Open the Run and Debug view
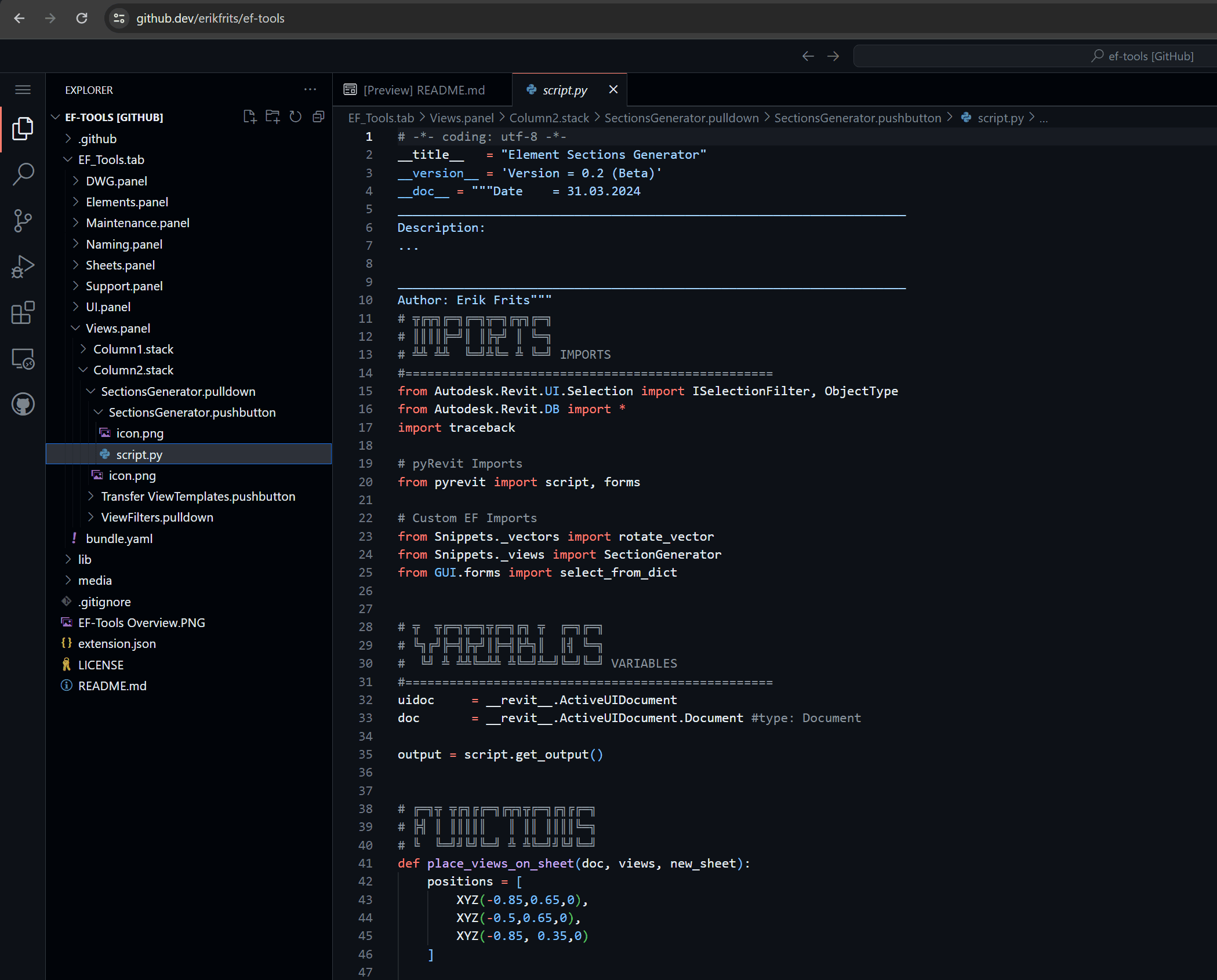This screenshot has width=1217, height=980. (23, 267)
